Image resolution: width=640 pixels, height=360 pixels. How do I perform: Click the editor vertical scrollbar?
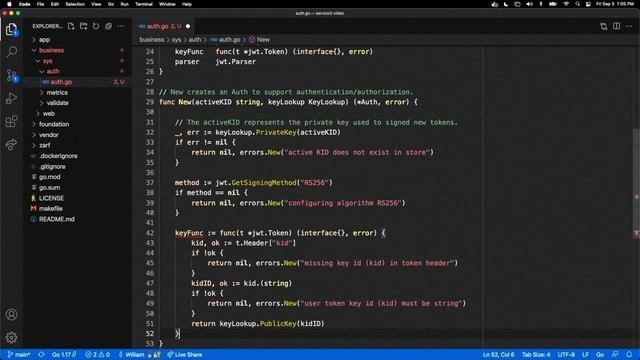pyautogui.click(x=636, y=184)
